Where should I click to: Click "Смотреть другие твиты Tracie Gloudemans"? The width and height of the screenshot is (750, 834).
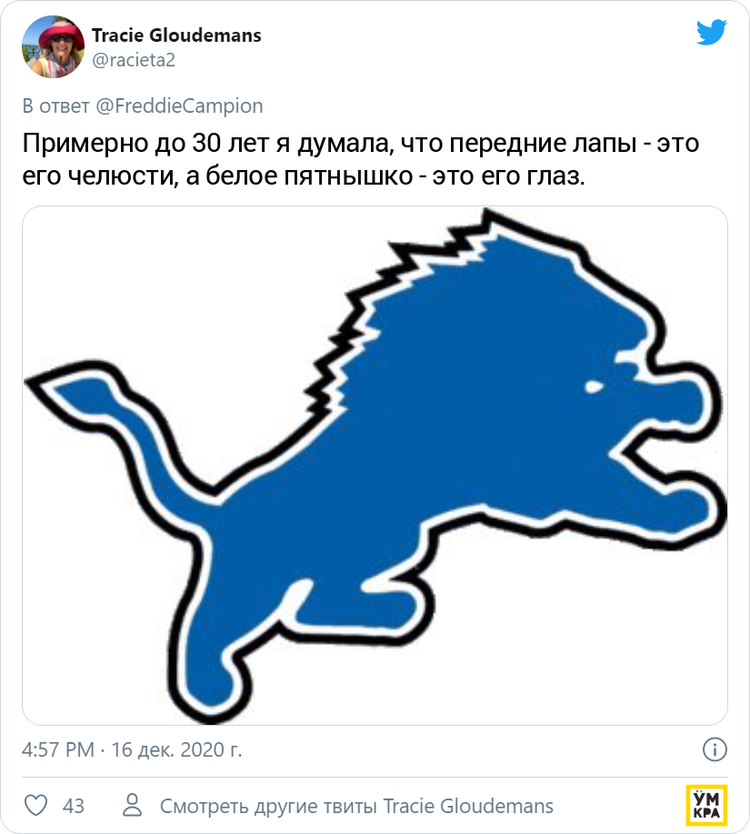point(356,806)
